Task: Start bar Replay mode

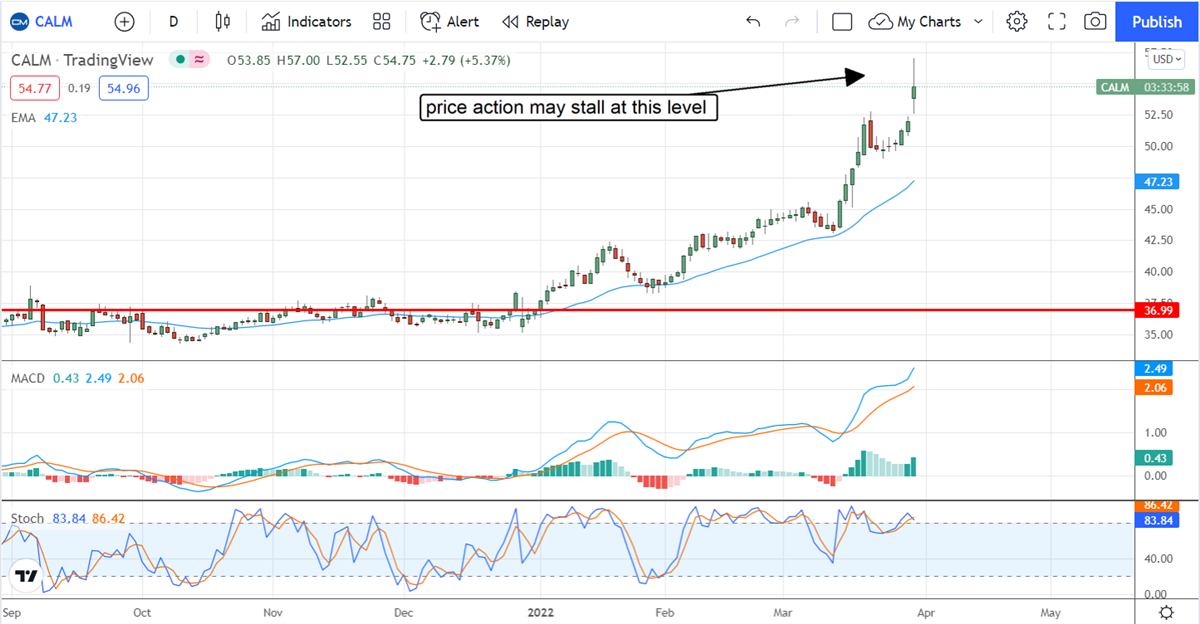Action: coord(535,21)
